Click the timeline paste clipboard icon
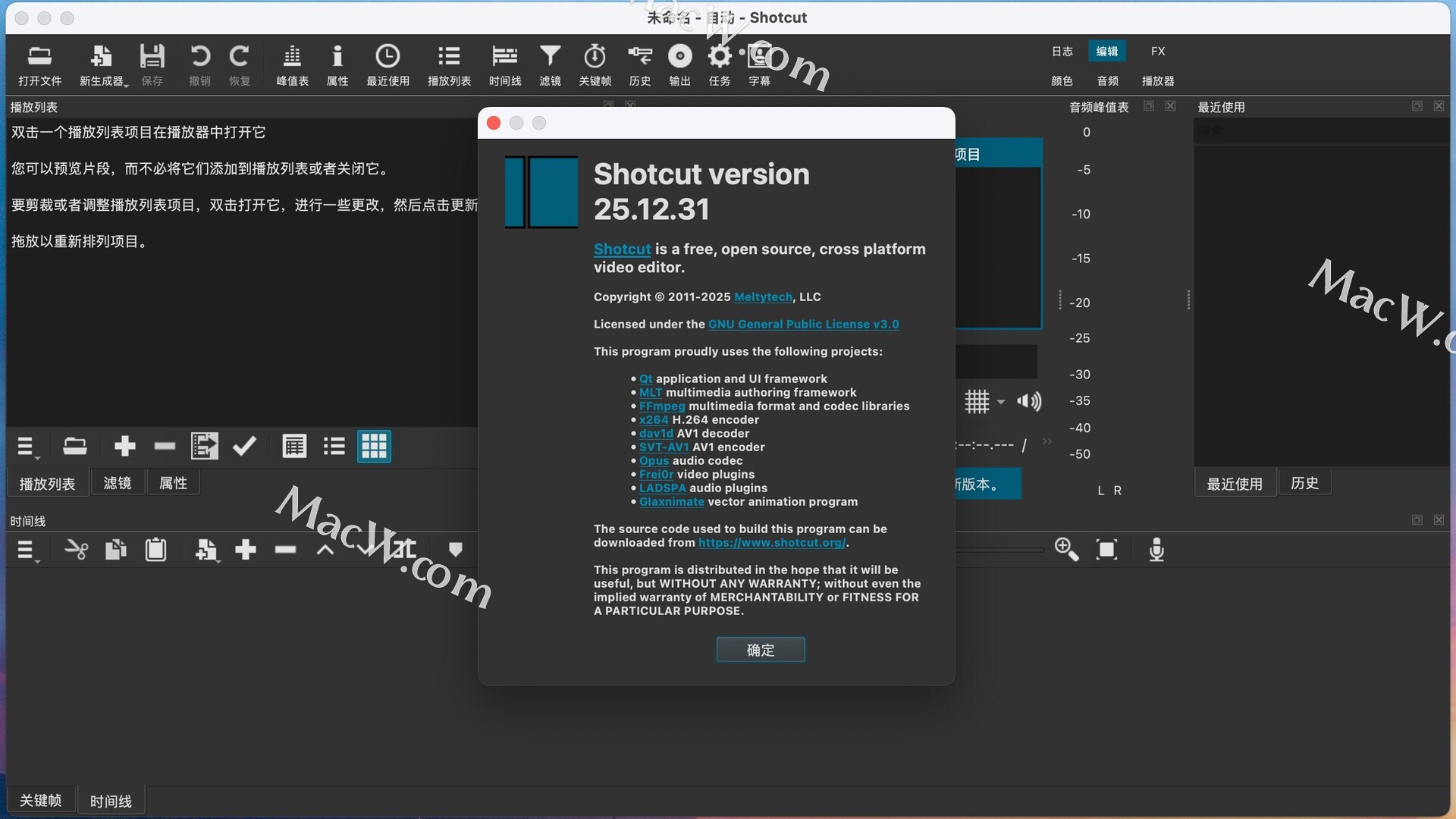1456x819 pixels. (156, 550)
